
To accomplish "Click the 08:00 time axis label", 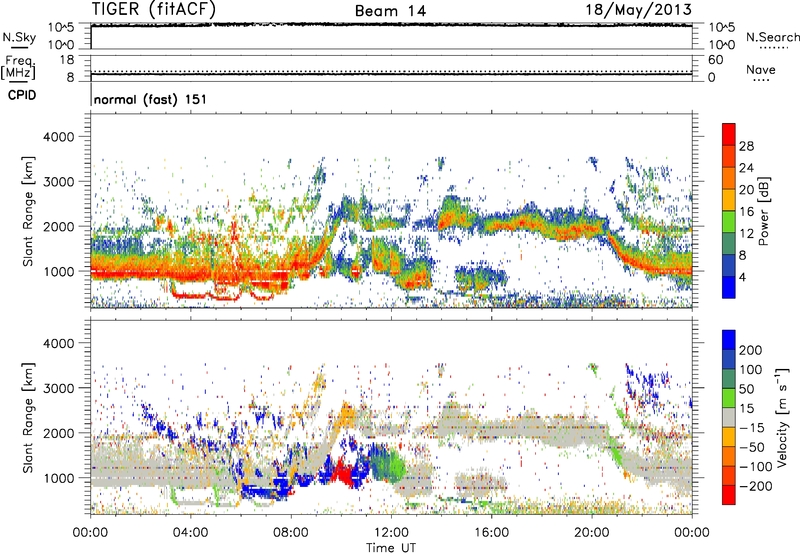I will [x=290, y=533].
